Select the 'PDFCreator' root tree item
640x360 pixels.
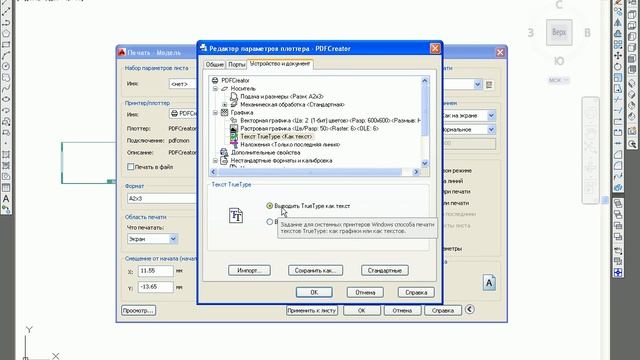pyautogui.click(x=236, y=80)
